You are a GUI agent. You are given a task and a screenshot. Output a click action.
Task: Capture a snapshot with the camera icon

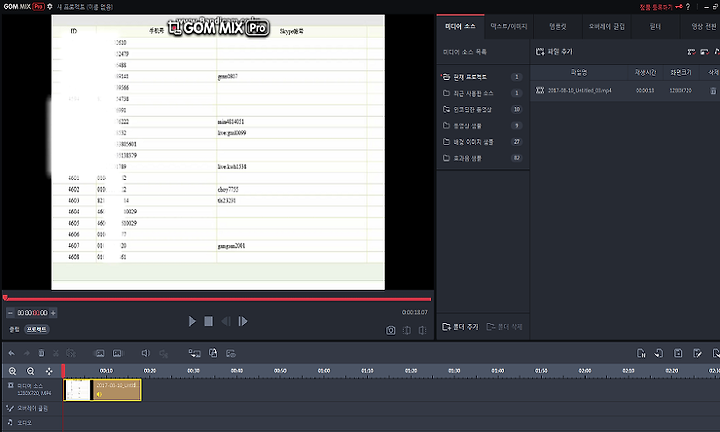(390, 331)
